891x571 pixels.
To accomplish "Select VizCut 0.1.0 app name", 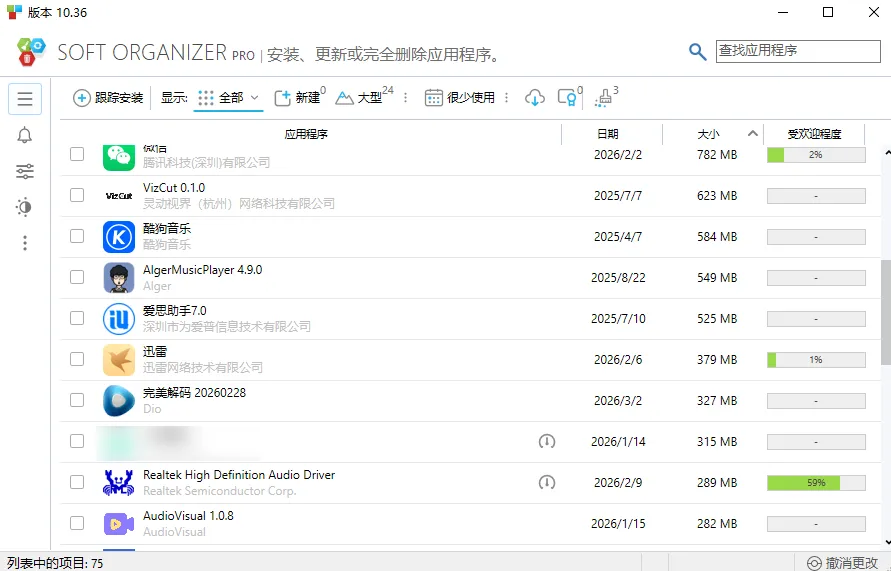I will pyautogui.click(x=174, y=187).
